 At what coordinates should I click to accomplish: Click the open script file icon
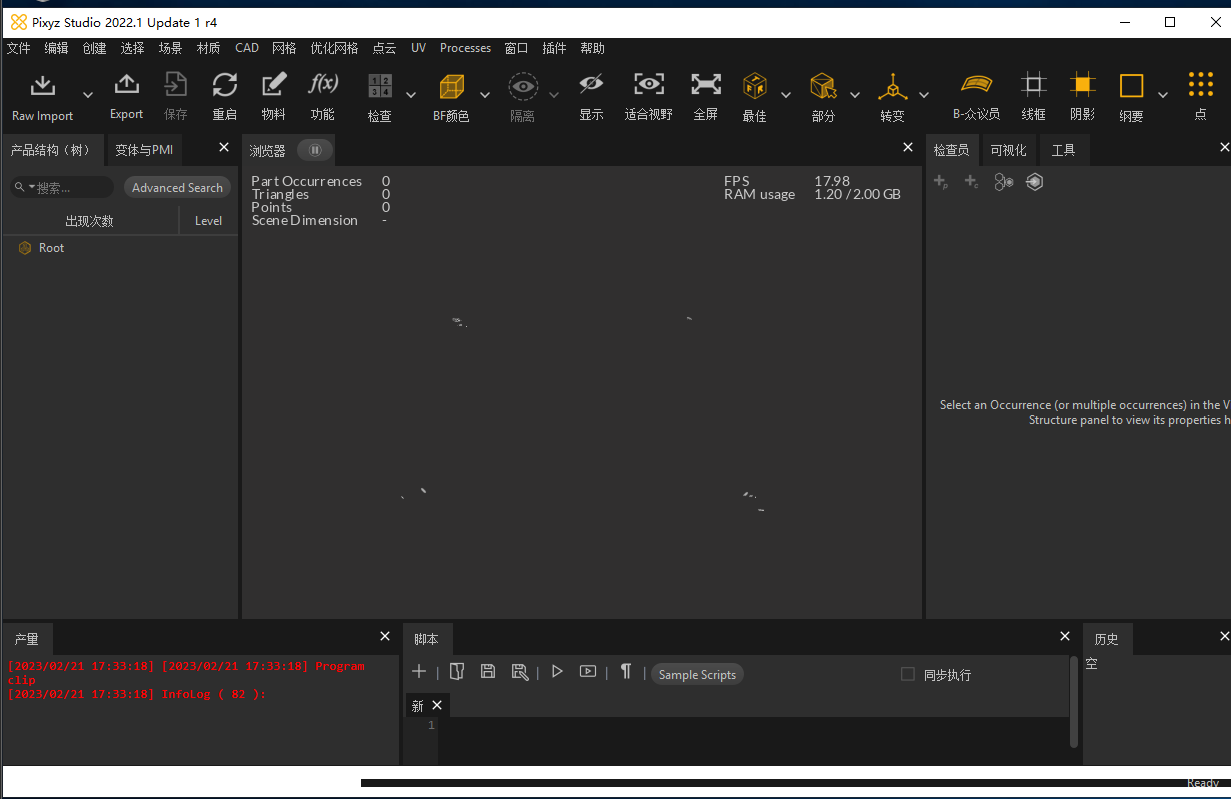click(x=457, y=671)
